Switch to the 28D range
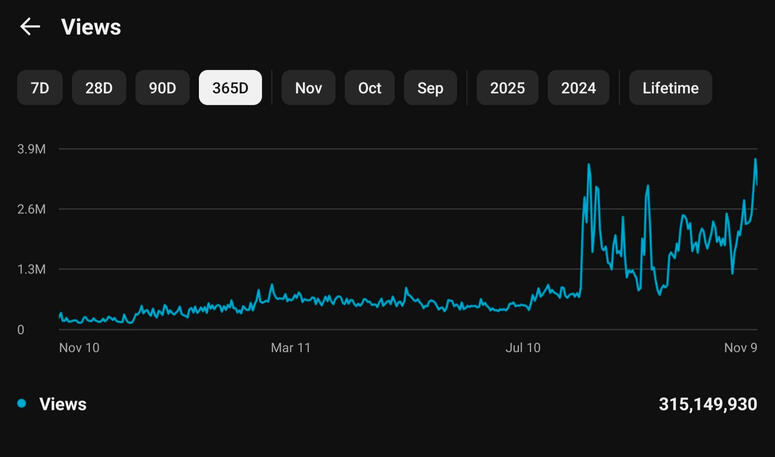775x457 pixels. click(99, 88)
